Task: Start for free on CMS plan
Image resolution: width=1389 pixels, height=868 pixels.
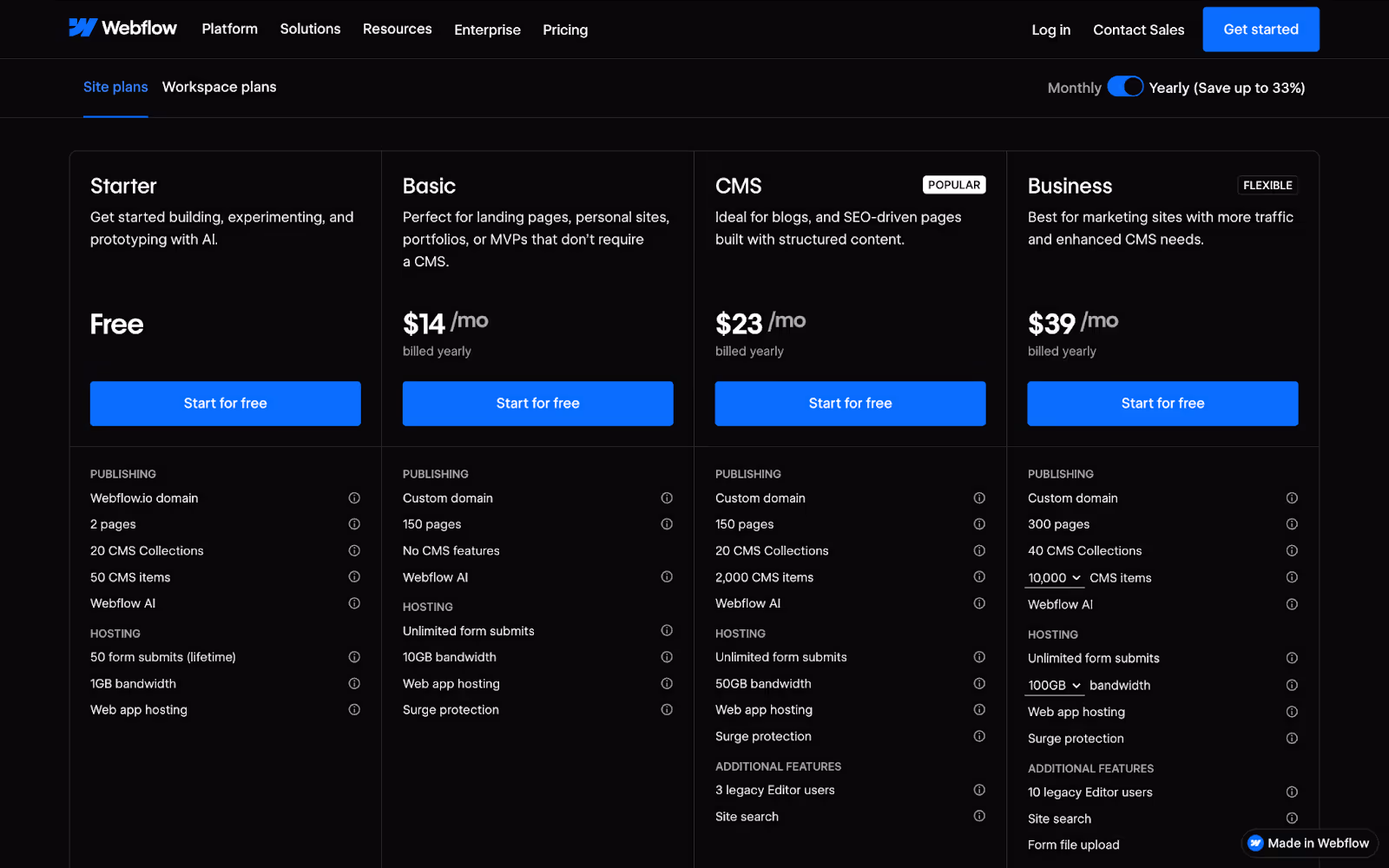Action: (x=851, y=404)
